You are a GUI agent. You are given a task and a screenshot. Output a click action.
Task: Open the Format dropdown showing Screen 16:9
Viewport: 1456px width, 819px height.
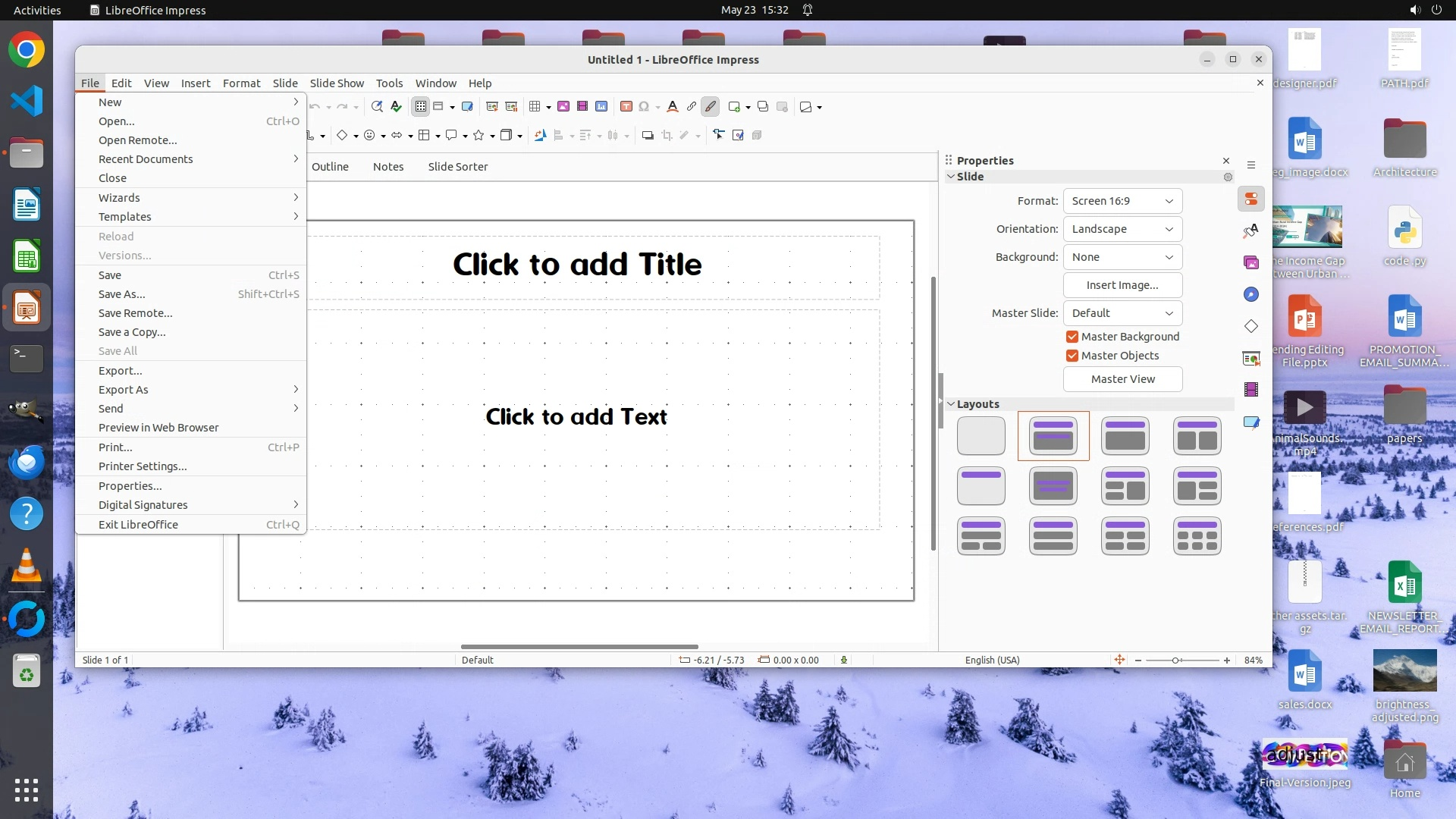(1122, 201)
